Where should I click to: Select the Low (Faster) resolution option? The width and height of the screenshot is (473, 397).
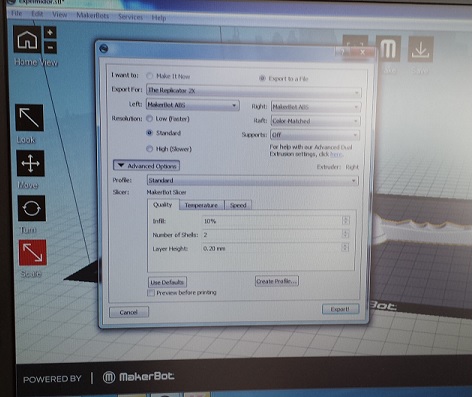pyautogui.click(x=149, y=119)
